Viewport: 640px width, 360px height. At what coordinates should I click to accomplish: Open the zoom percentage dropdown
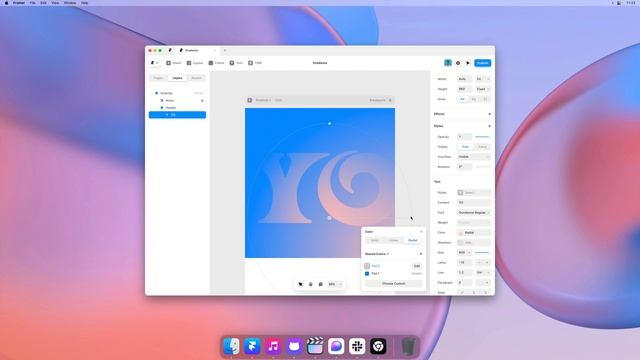point(335,284)
